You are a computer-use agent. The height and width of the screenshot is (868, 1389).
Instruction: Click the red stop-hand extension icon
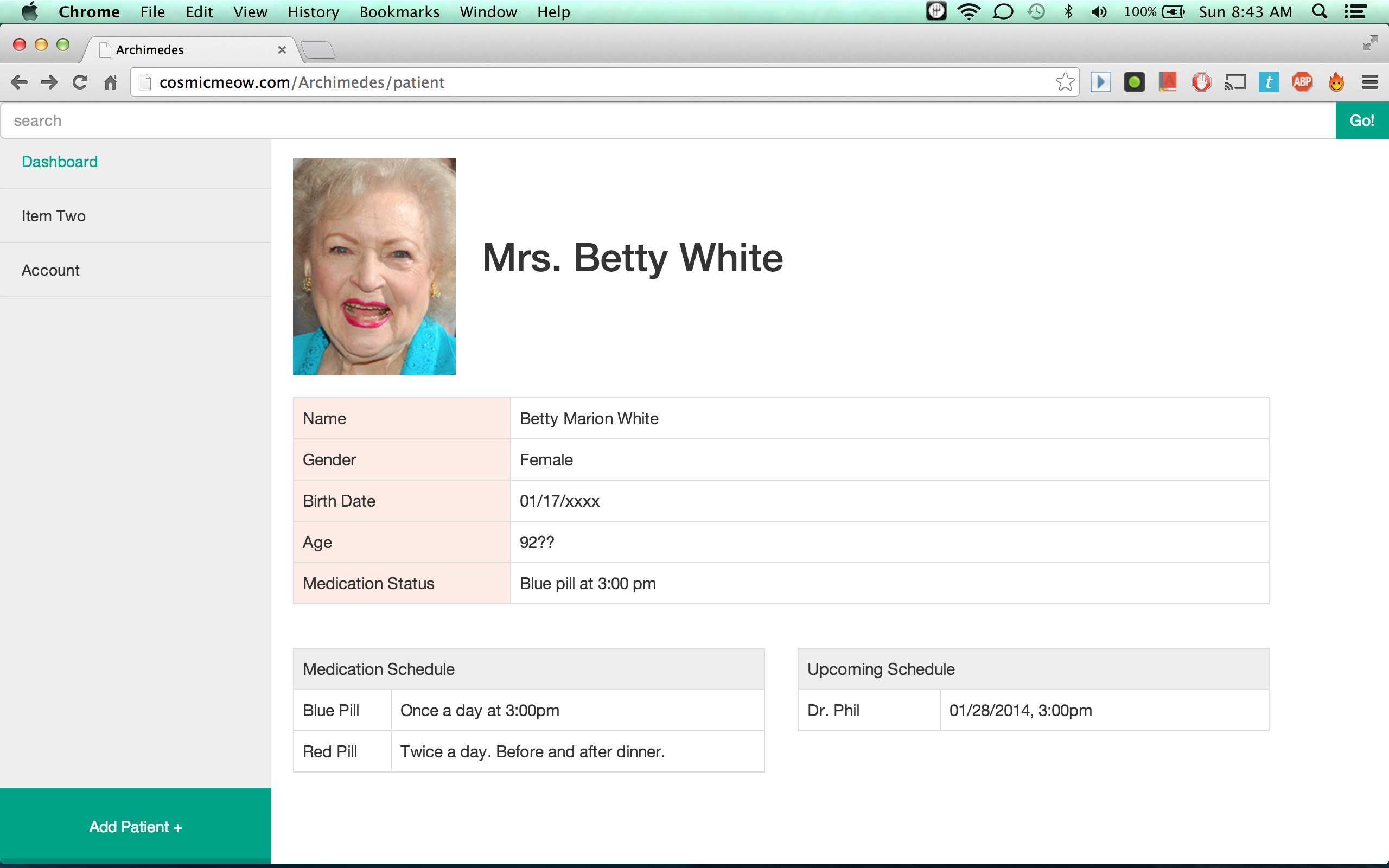click(x=1201, y=82)
